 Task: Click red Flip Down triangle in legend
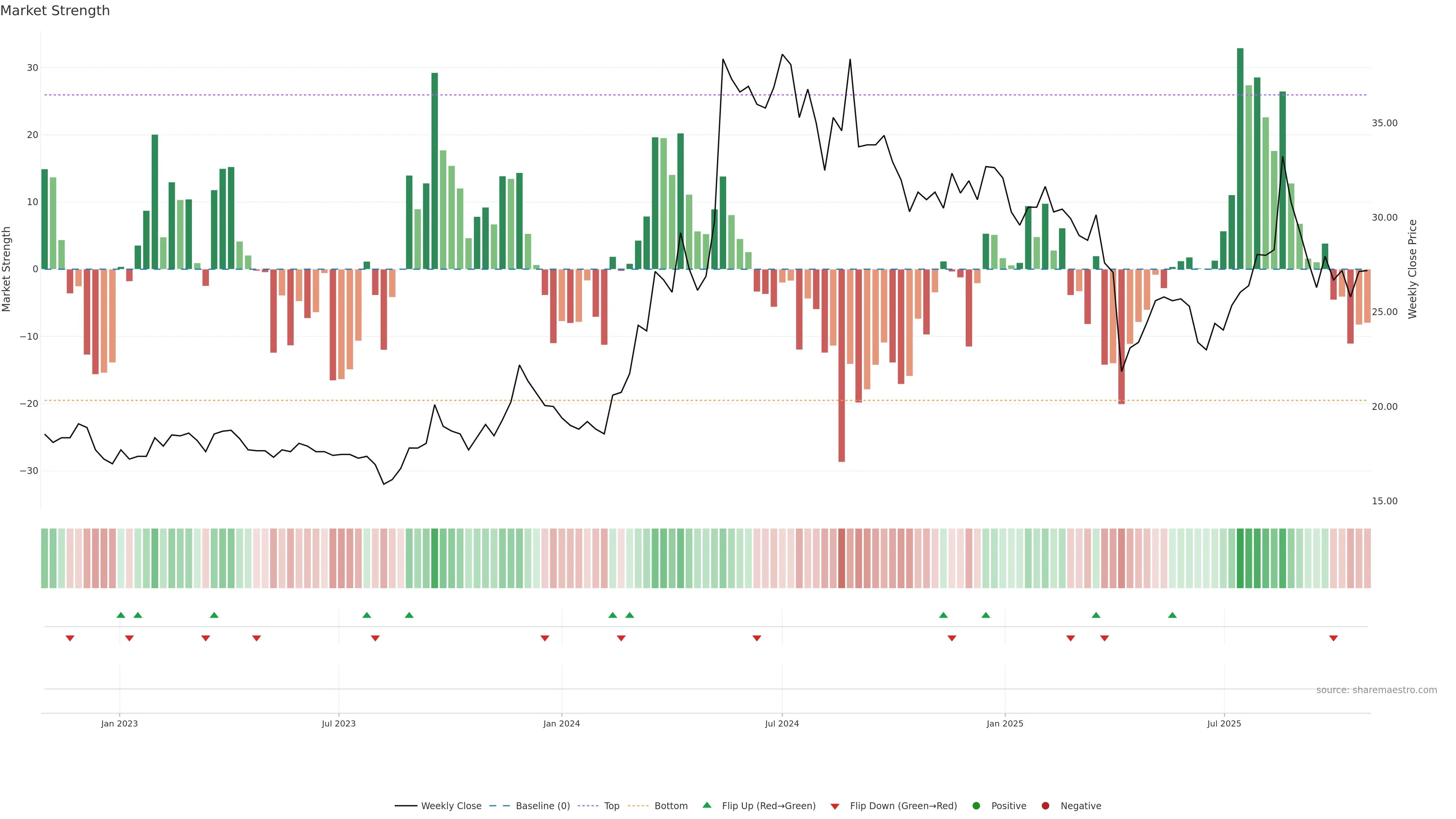tap(835, 806)
